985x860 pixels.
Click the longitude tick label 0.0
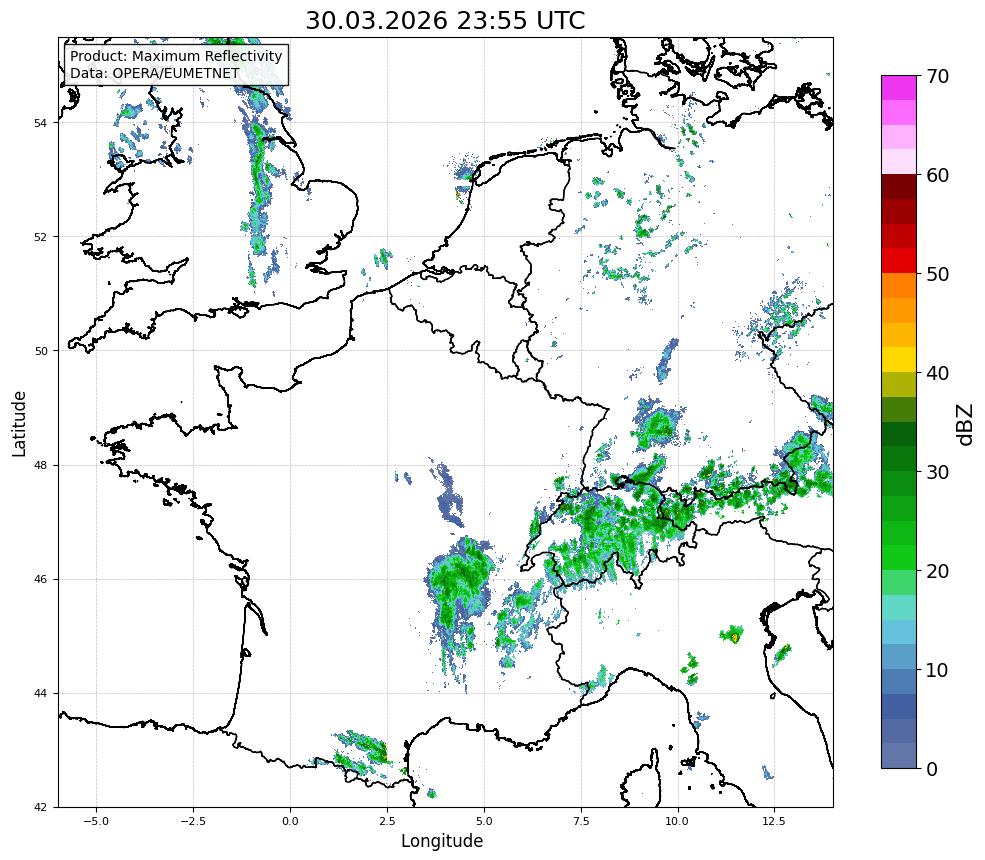(x=290, y=821)
